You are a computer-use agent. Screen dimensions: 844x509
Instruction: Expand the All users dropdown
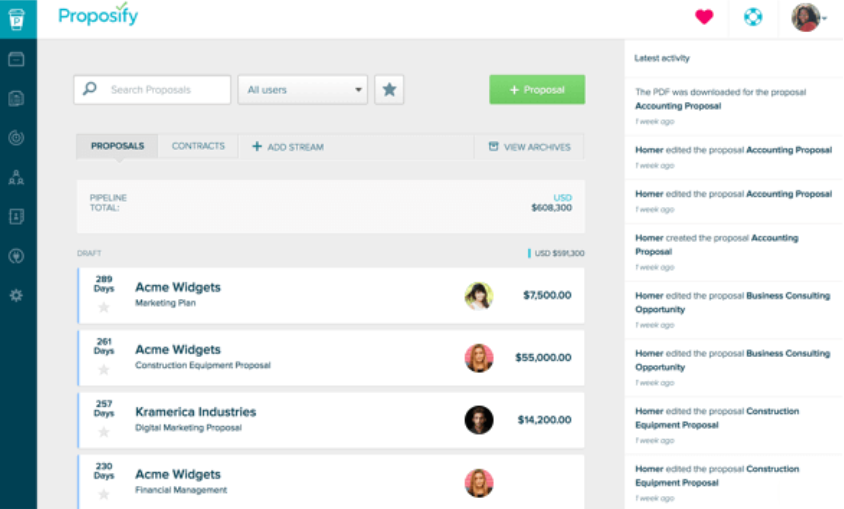[x=305, y=90]
